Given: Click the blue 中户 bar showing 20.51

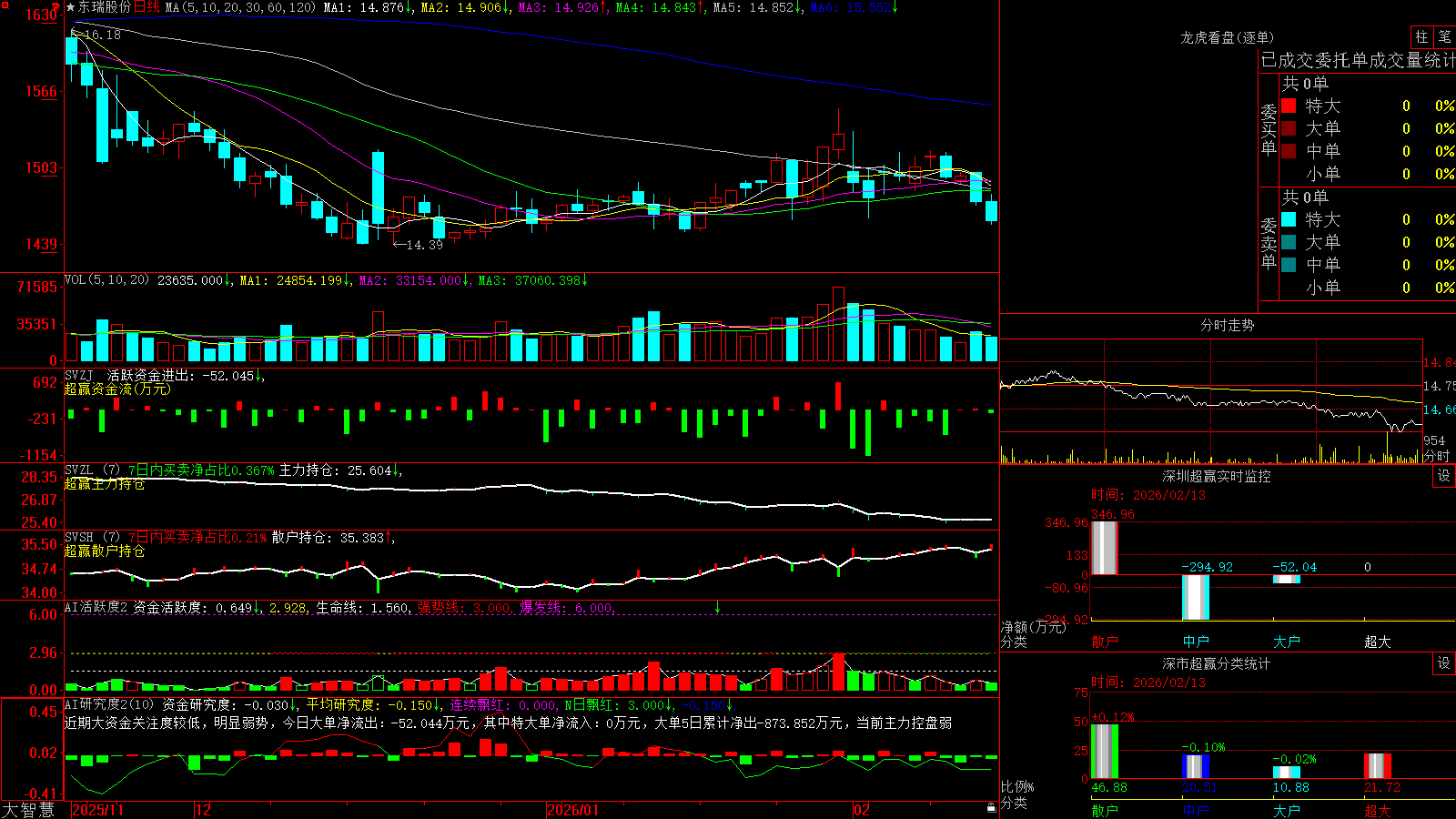Looking at the screenshot, I should 1196,767.
